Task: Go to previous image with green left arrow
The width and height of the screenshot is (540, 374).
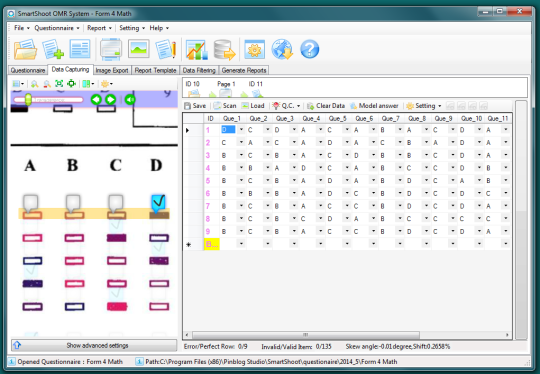Action: click(96, 100)
